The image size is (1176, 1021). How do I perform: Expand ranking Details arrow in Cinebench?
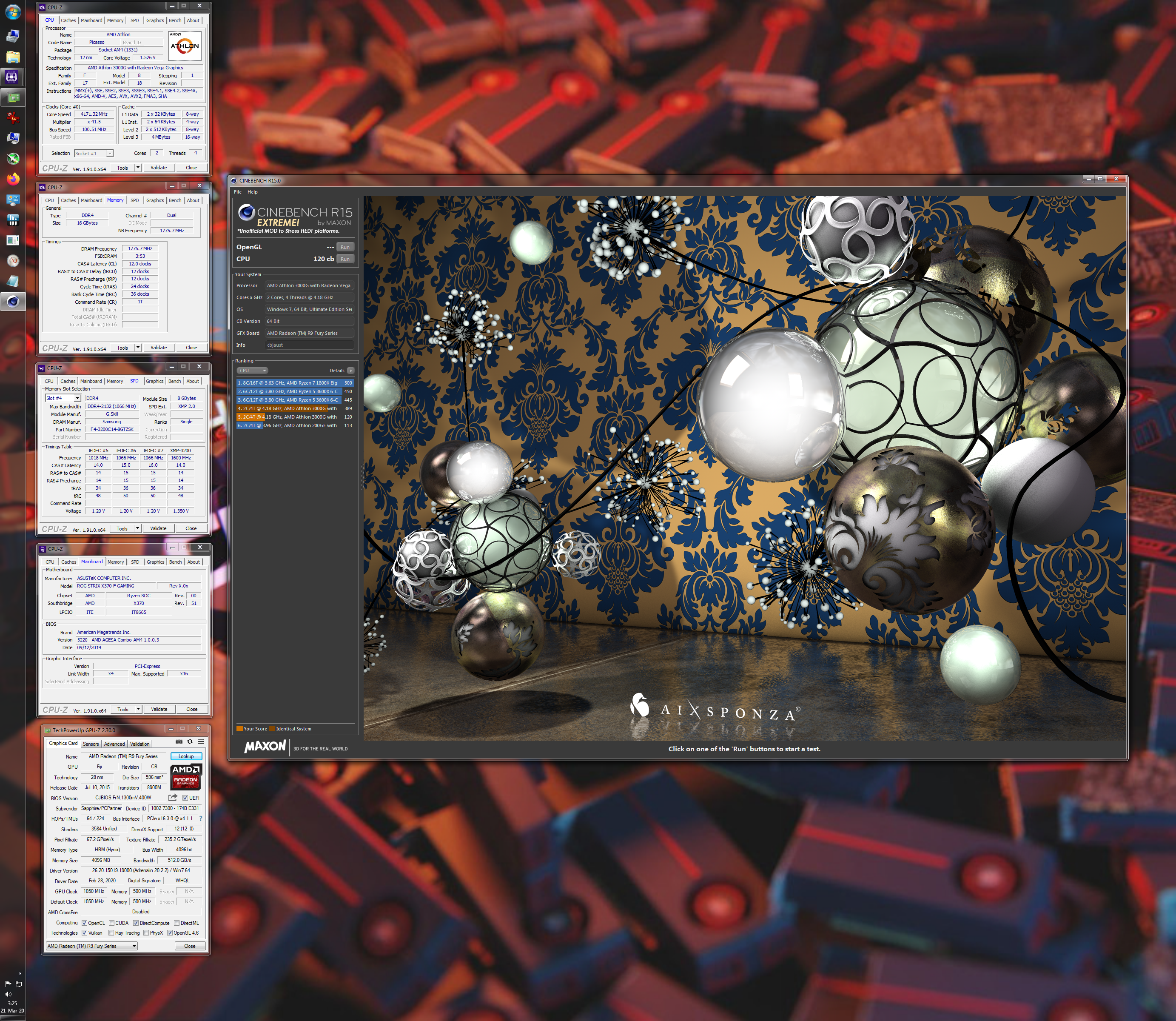351,371
